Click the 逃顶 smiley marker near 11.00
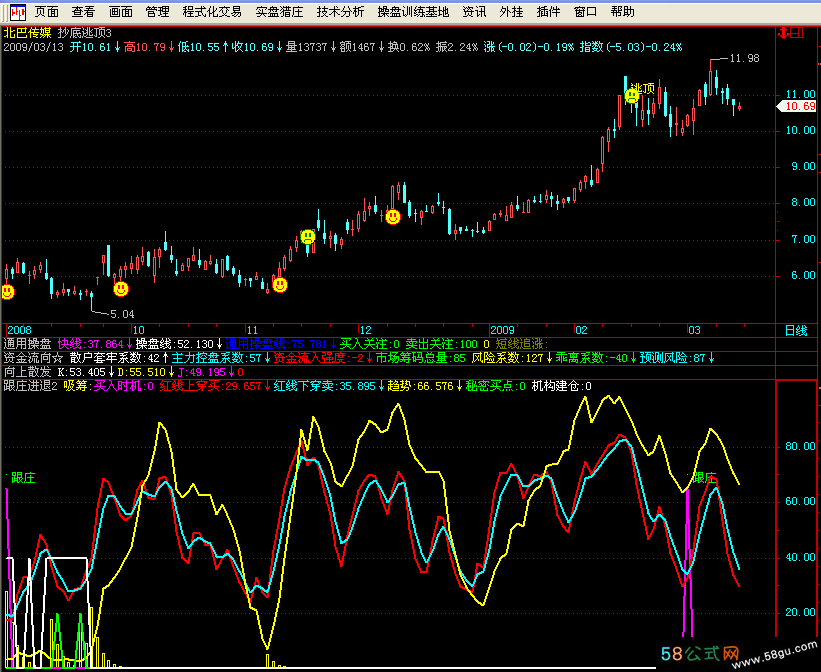 tap(632, 96)
